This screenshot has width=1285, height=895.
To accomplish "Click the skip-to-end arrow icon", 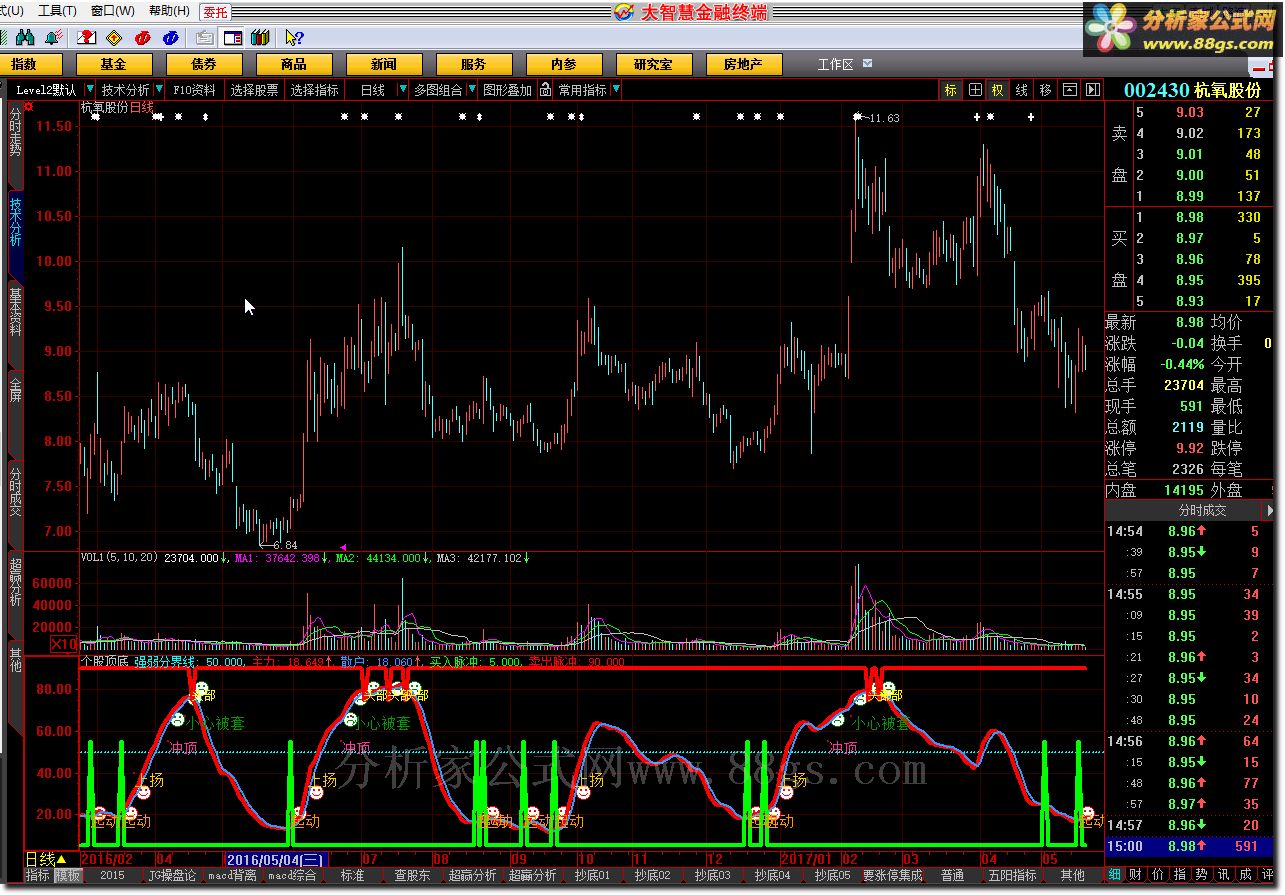I will tap(1092, 90).
